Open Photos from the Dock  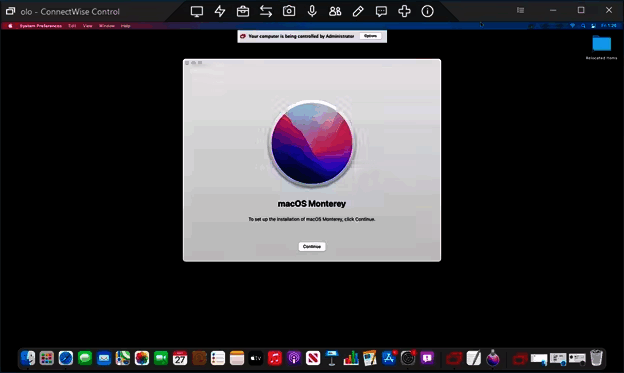point(142,358)
